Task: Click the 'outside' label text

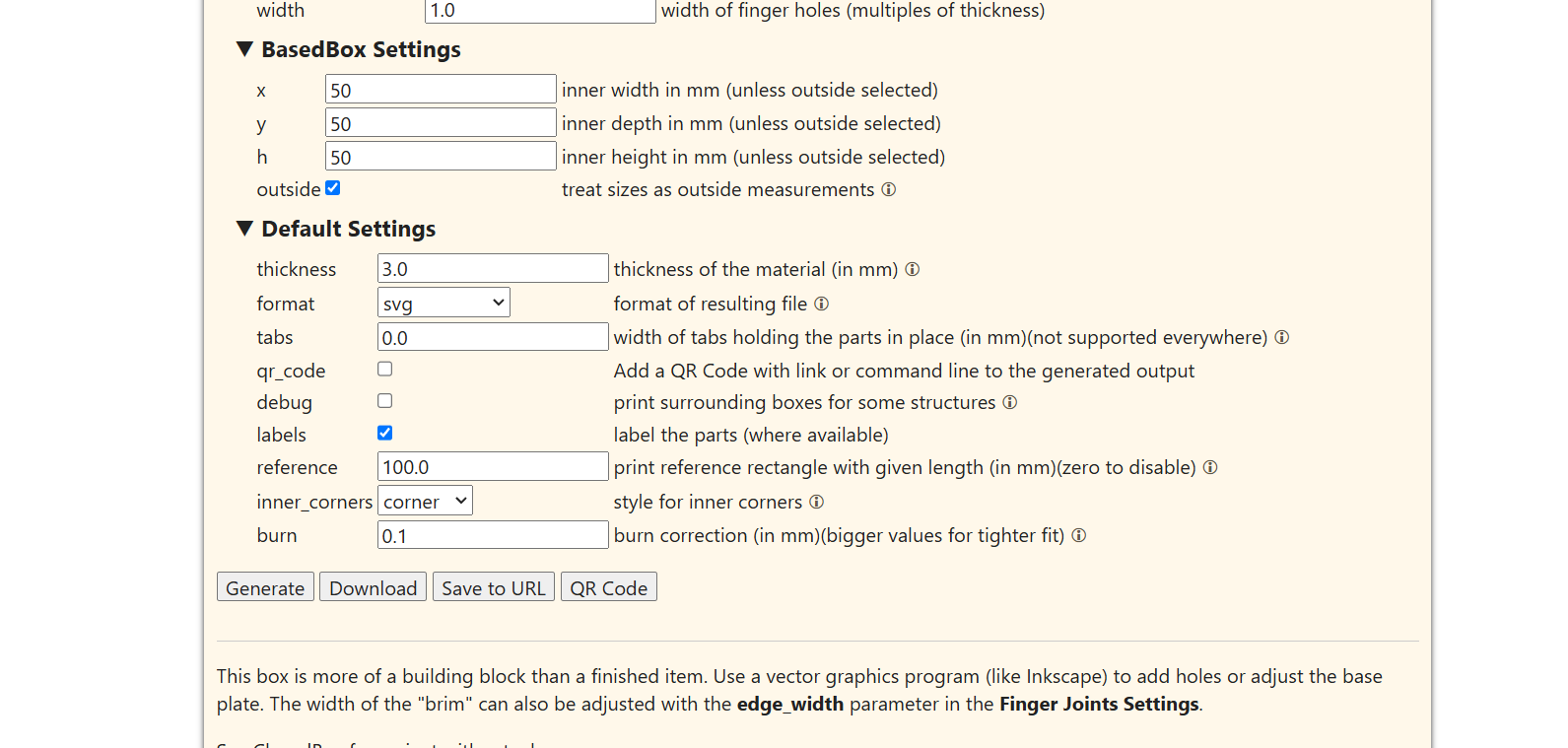Action: (289, 189)
